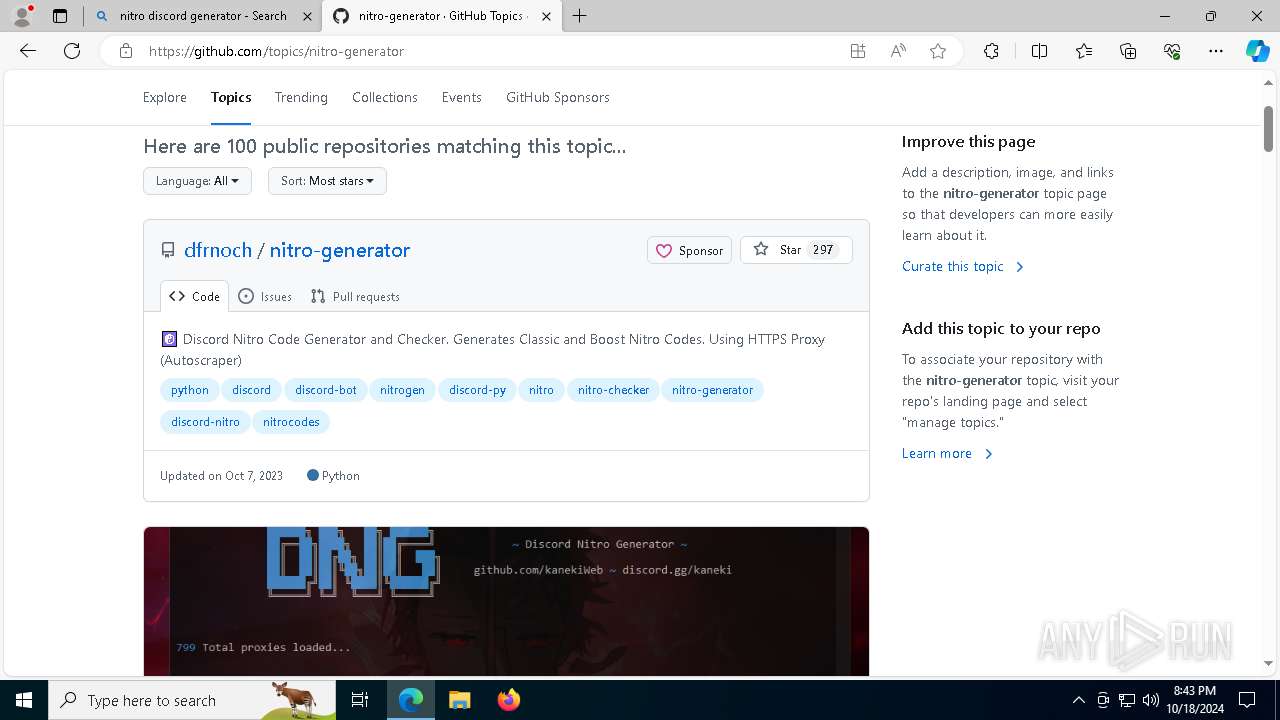1280x720 pixels.
Task: Activate Read aloud icon
Action: tap(898, 51)
